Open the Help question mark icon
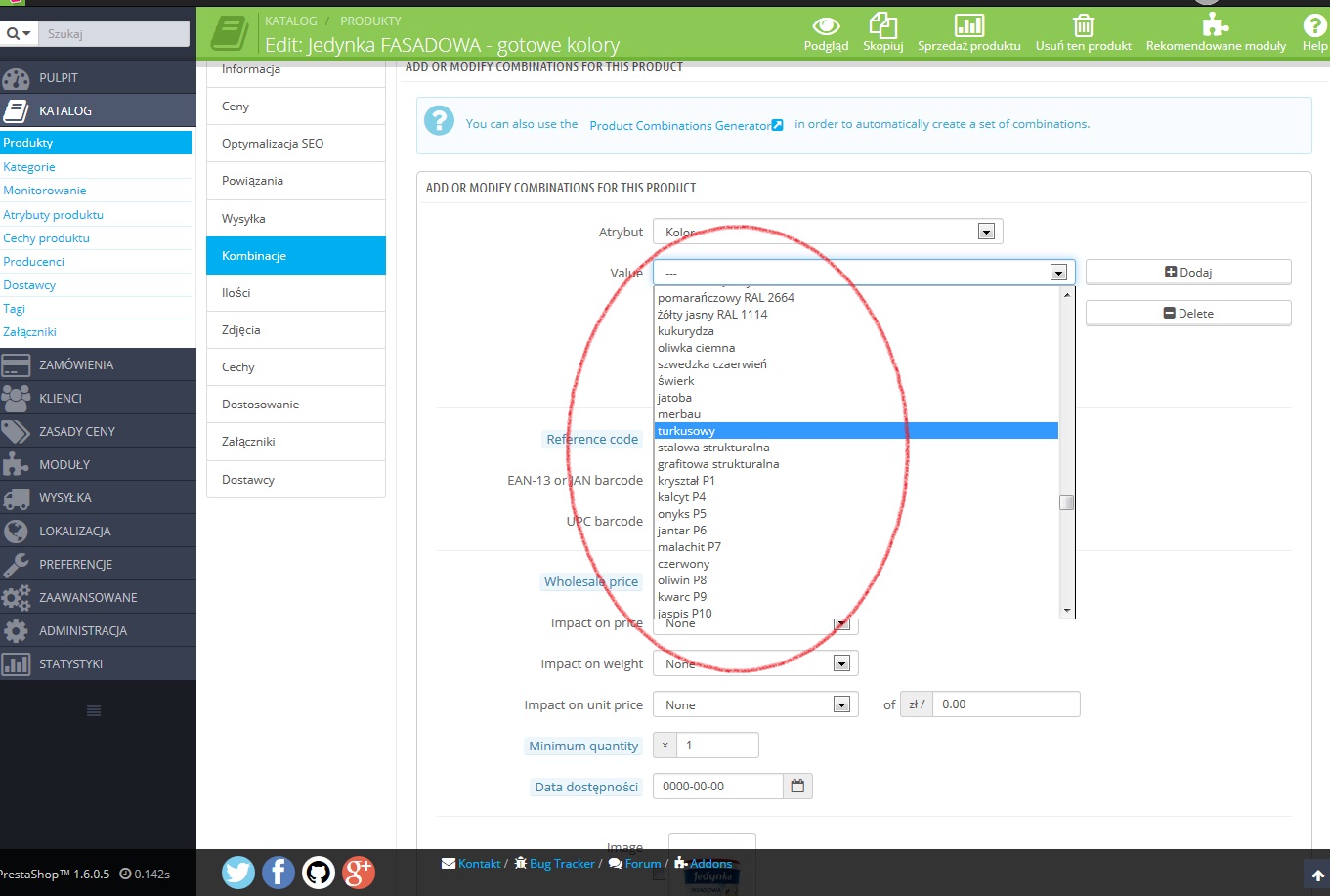The image size is (1330, 896). 1314,25
